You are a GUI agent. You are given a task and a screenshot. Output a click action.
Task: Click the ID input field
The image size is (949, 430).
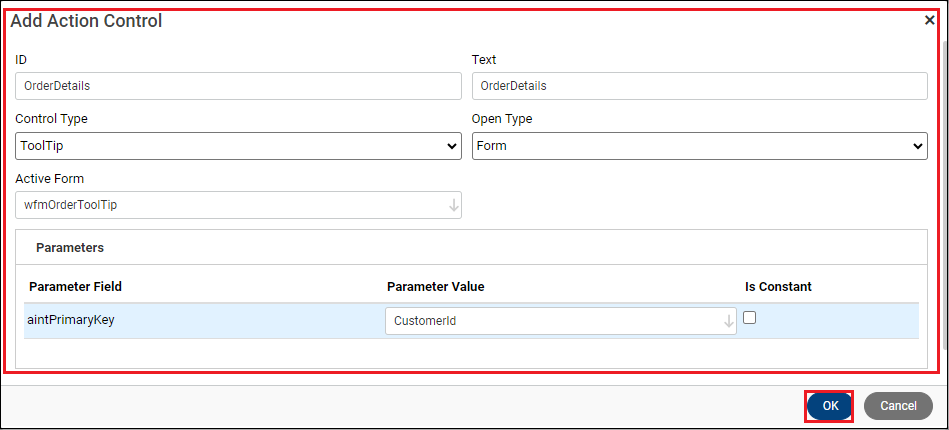(x=238, y=86)
